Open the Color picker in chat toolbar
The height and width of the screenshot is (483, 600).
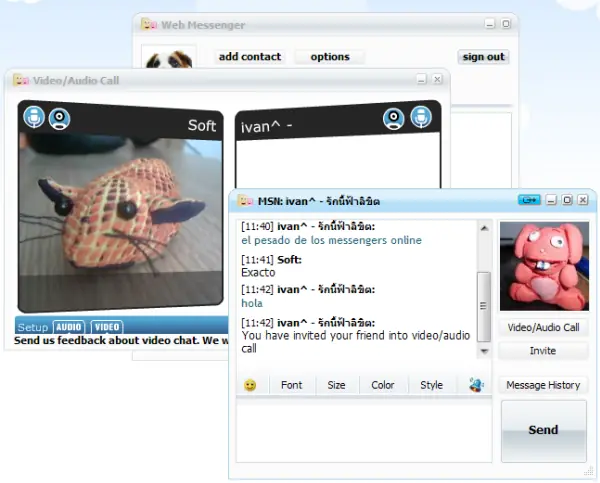tap(383, 385)
